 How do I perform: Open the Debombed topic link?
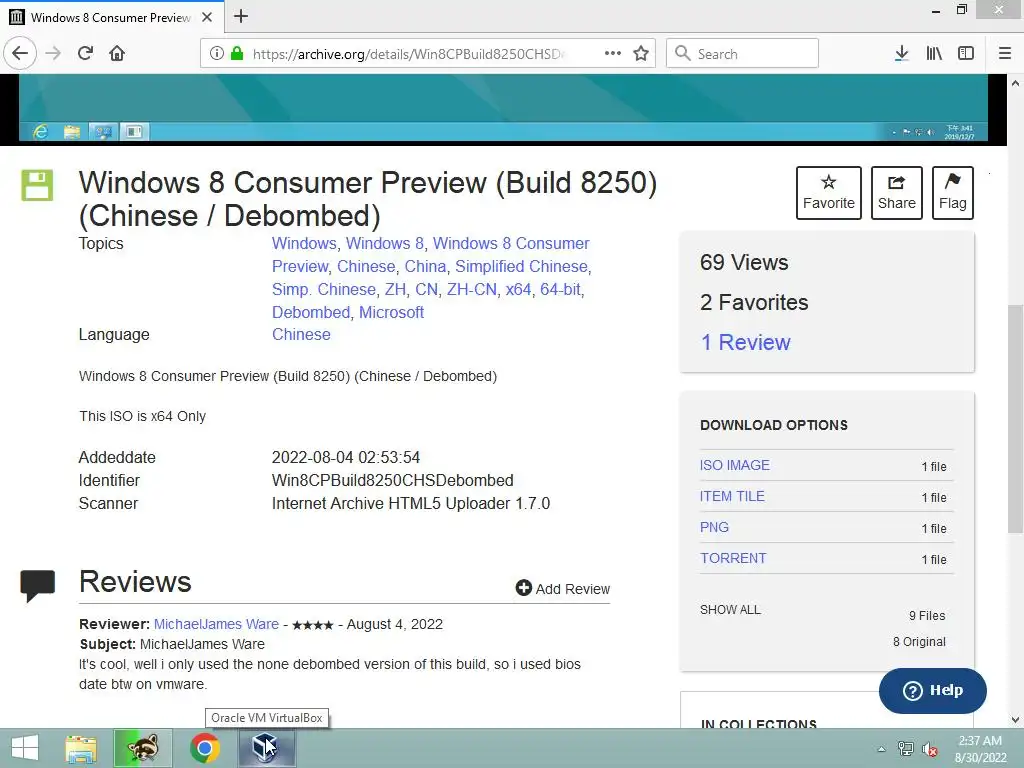point(311,312)
